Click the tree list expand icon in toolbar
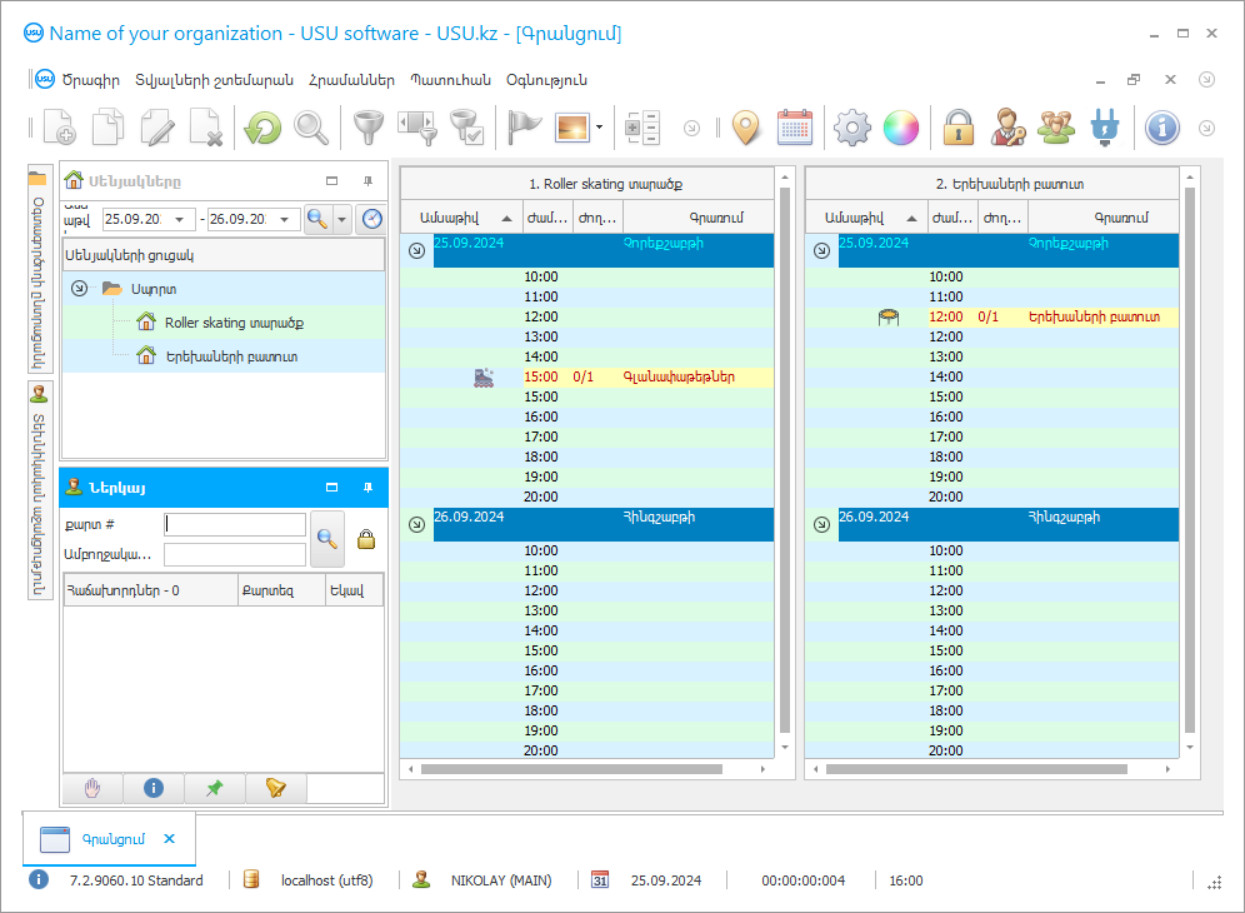Screen dimensions: 1245x913 [x=643, y=128]
